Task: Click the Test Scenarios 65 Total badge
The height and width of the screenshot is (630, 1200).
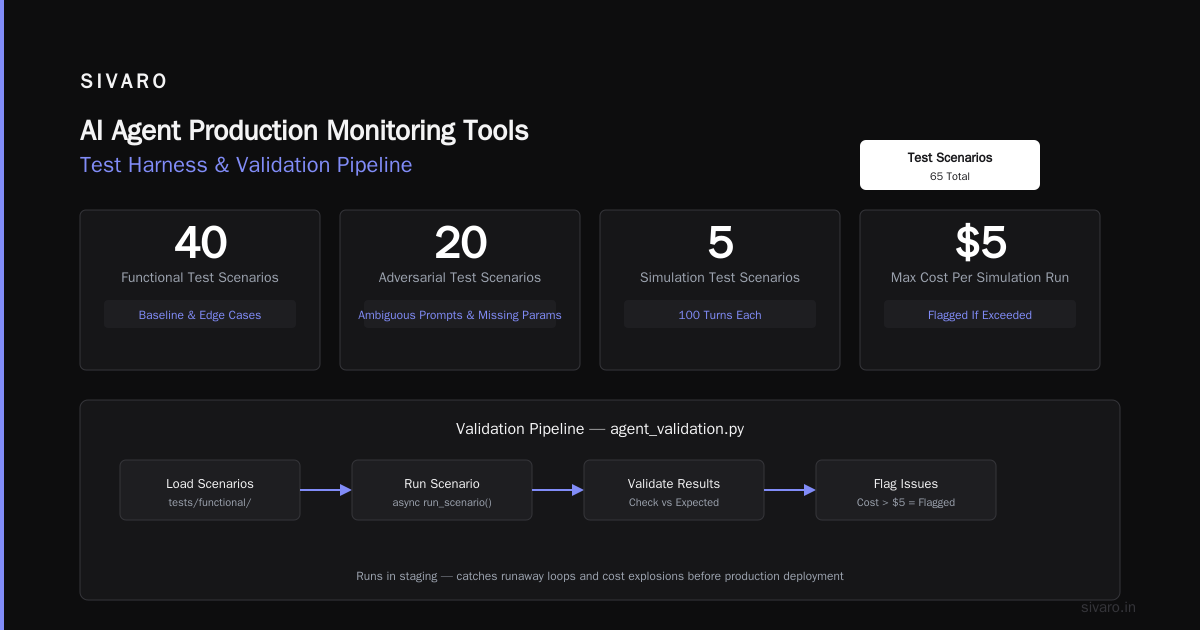Action: 950,165
